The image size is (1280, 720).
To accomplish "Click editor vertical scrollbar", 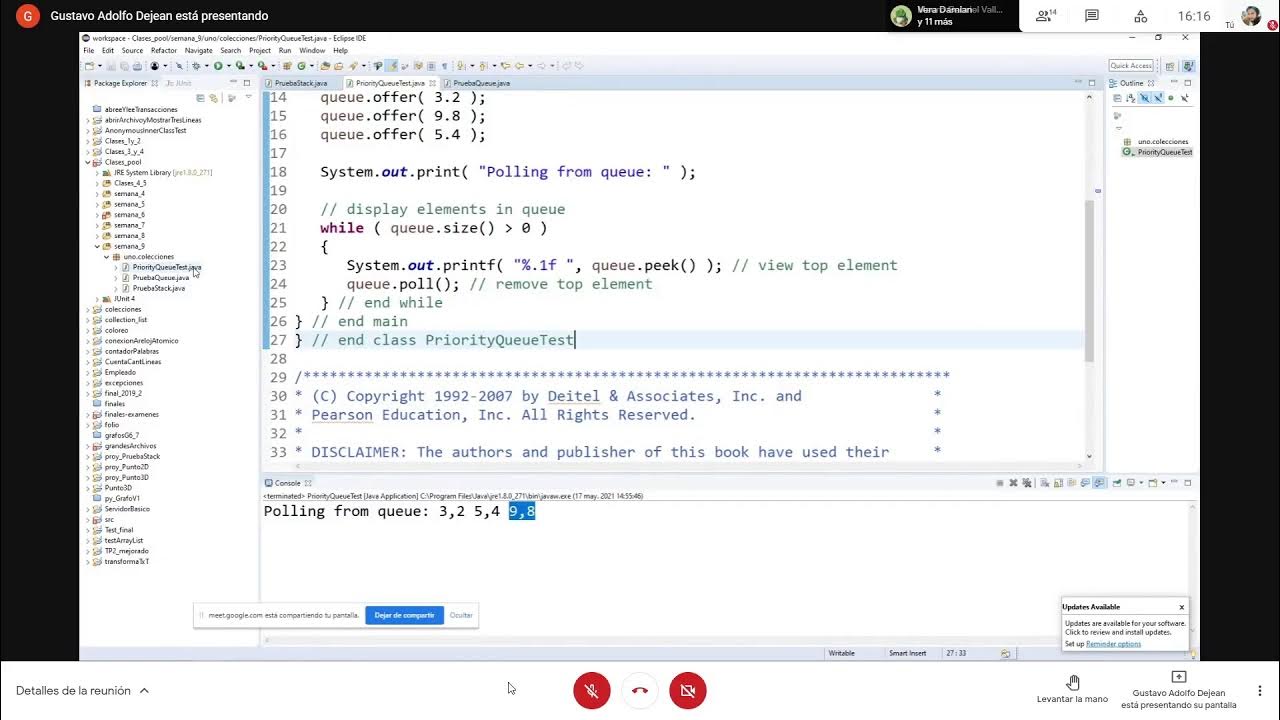I will [x=1090, y=280].
